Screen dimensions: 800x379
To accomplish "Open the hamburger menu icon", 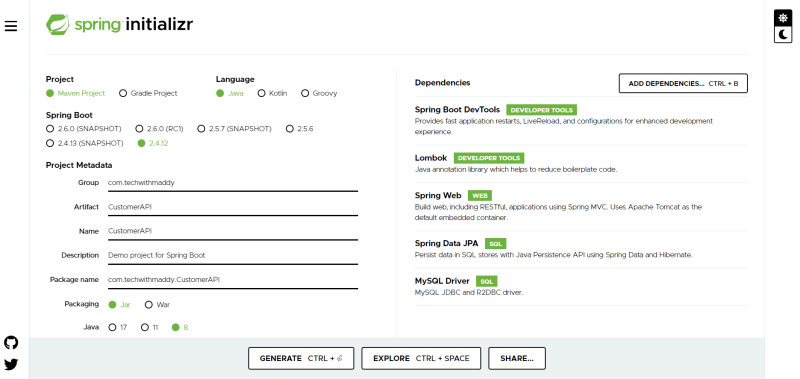I will pyautogui.click(x=11, y=26).
